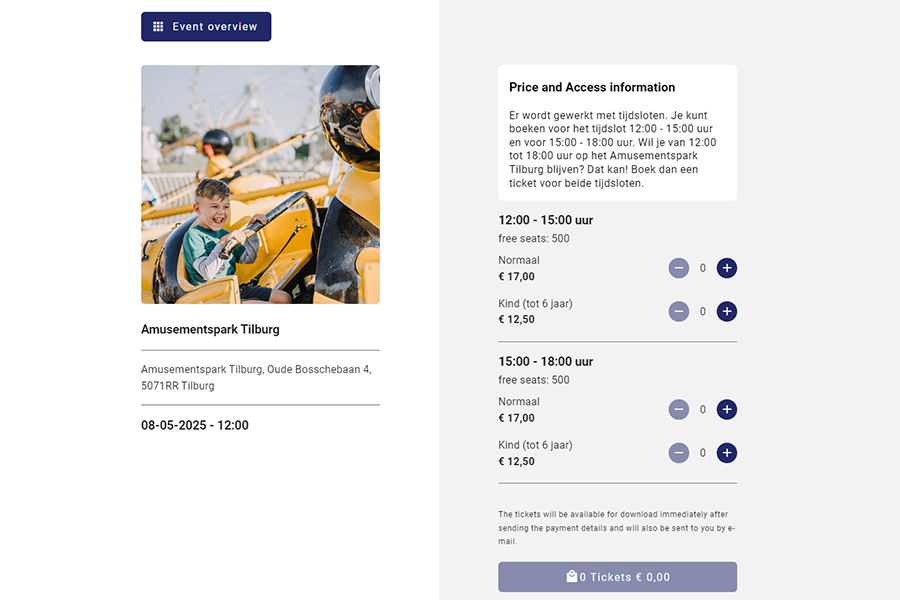Viewport: 900px width, 600px height.
Task: Remove a Kind ticket for 15:00 - 18:00
Action: coord(679,453)
